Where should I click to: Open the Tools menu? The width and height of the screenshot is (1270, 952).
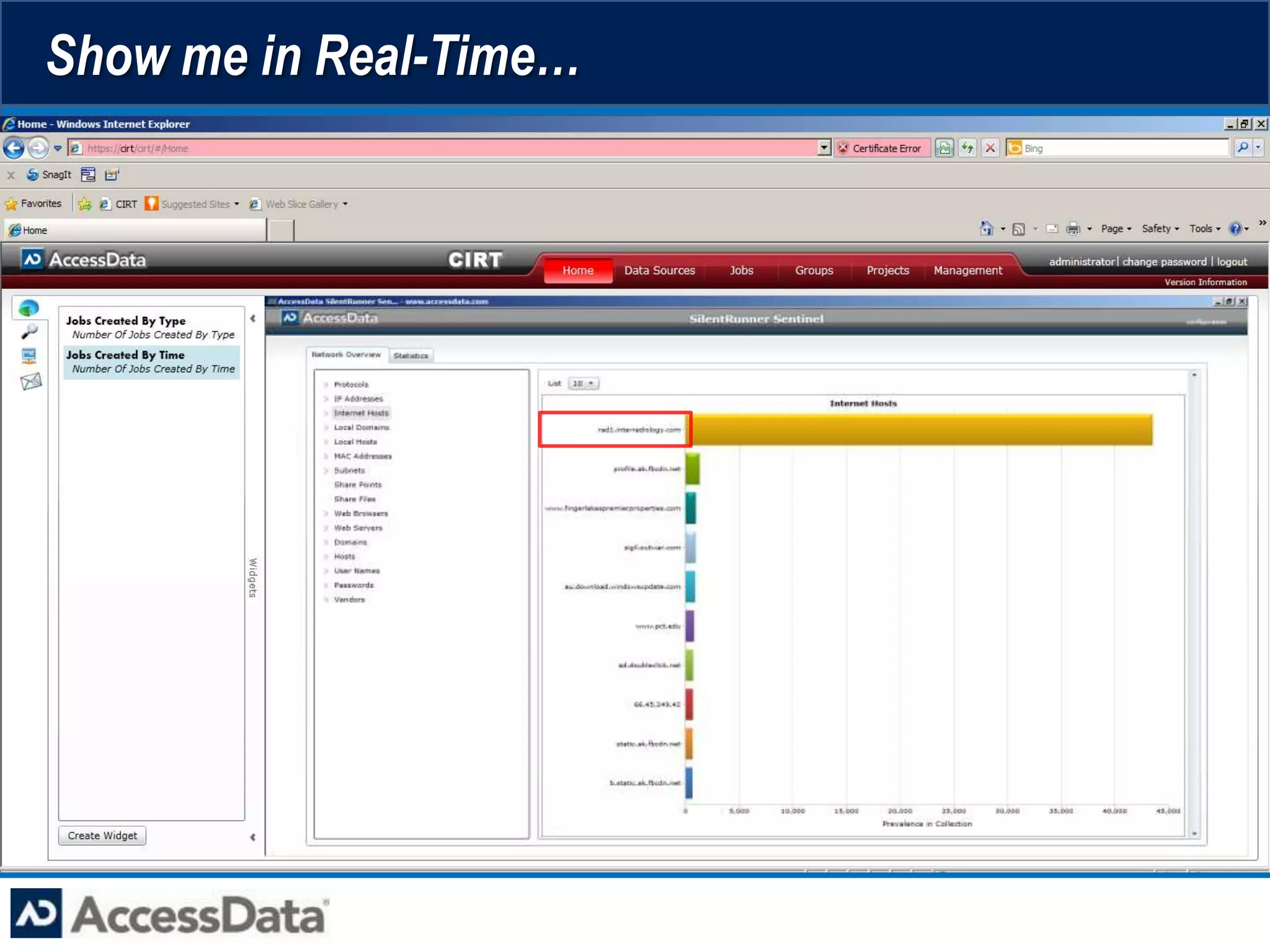point(1205,229)
